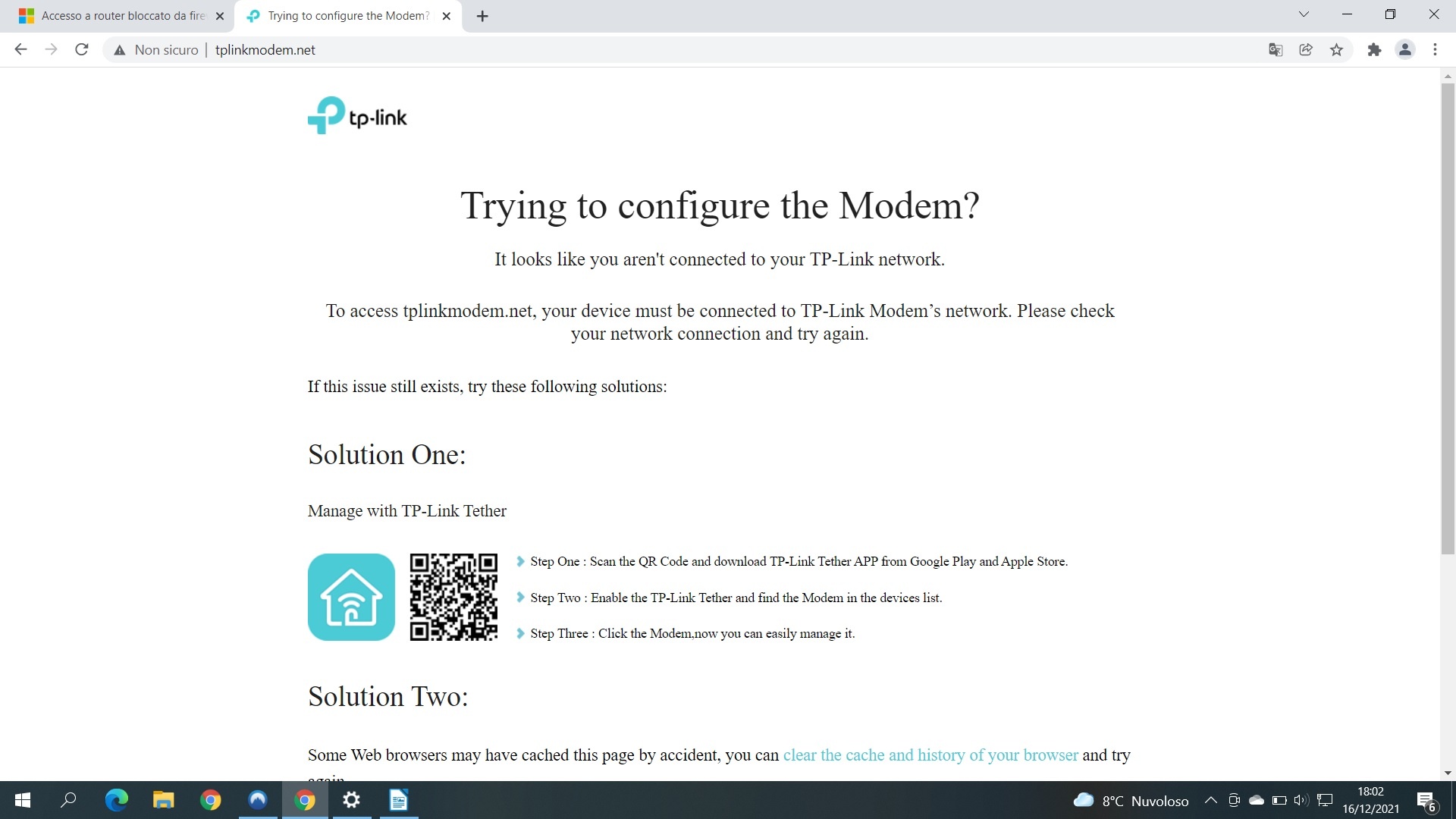Open File Explorer from the taskbar
1456x819 pixels.
pos(163,800)
